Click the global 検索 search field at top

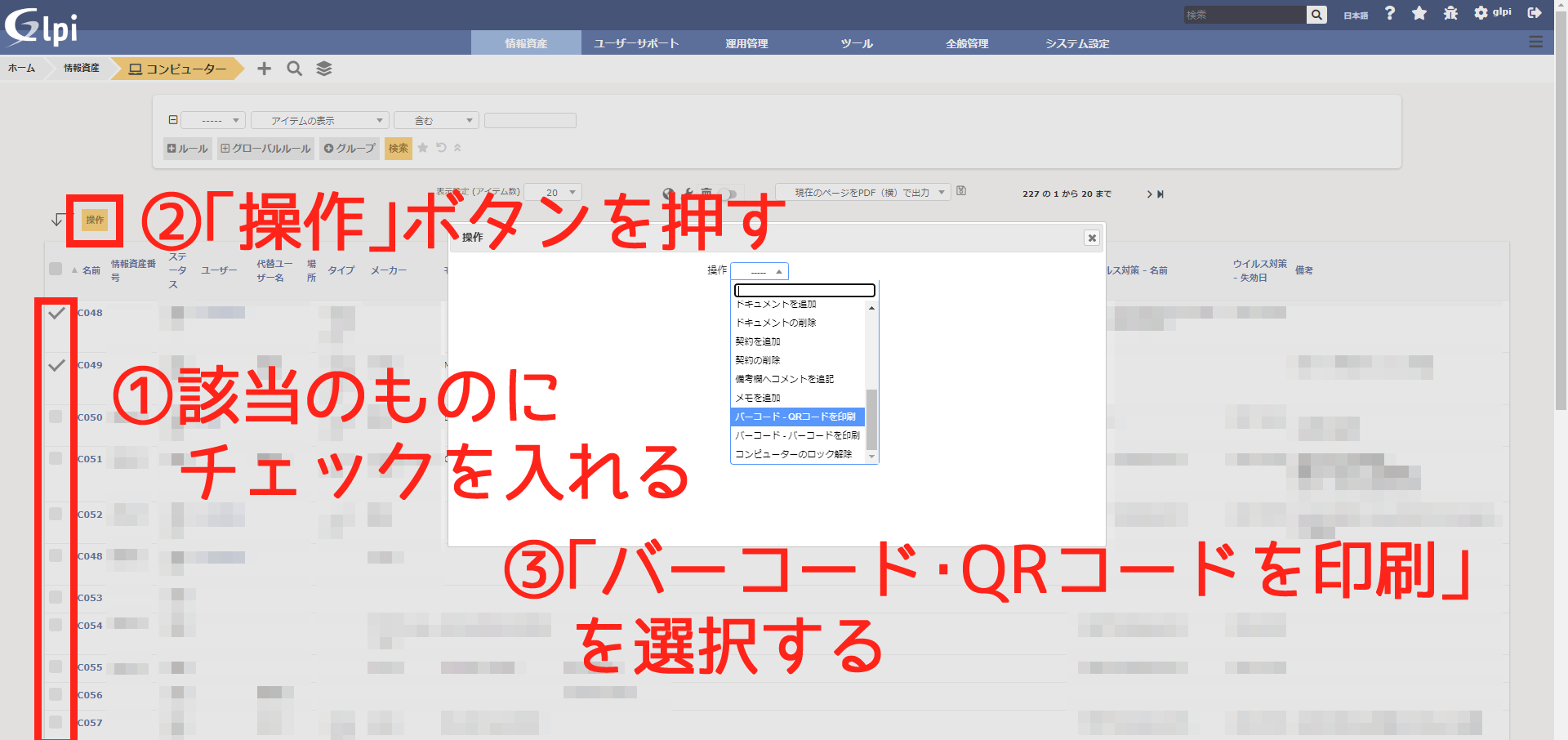pos(1244,15)
